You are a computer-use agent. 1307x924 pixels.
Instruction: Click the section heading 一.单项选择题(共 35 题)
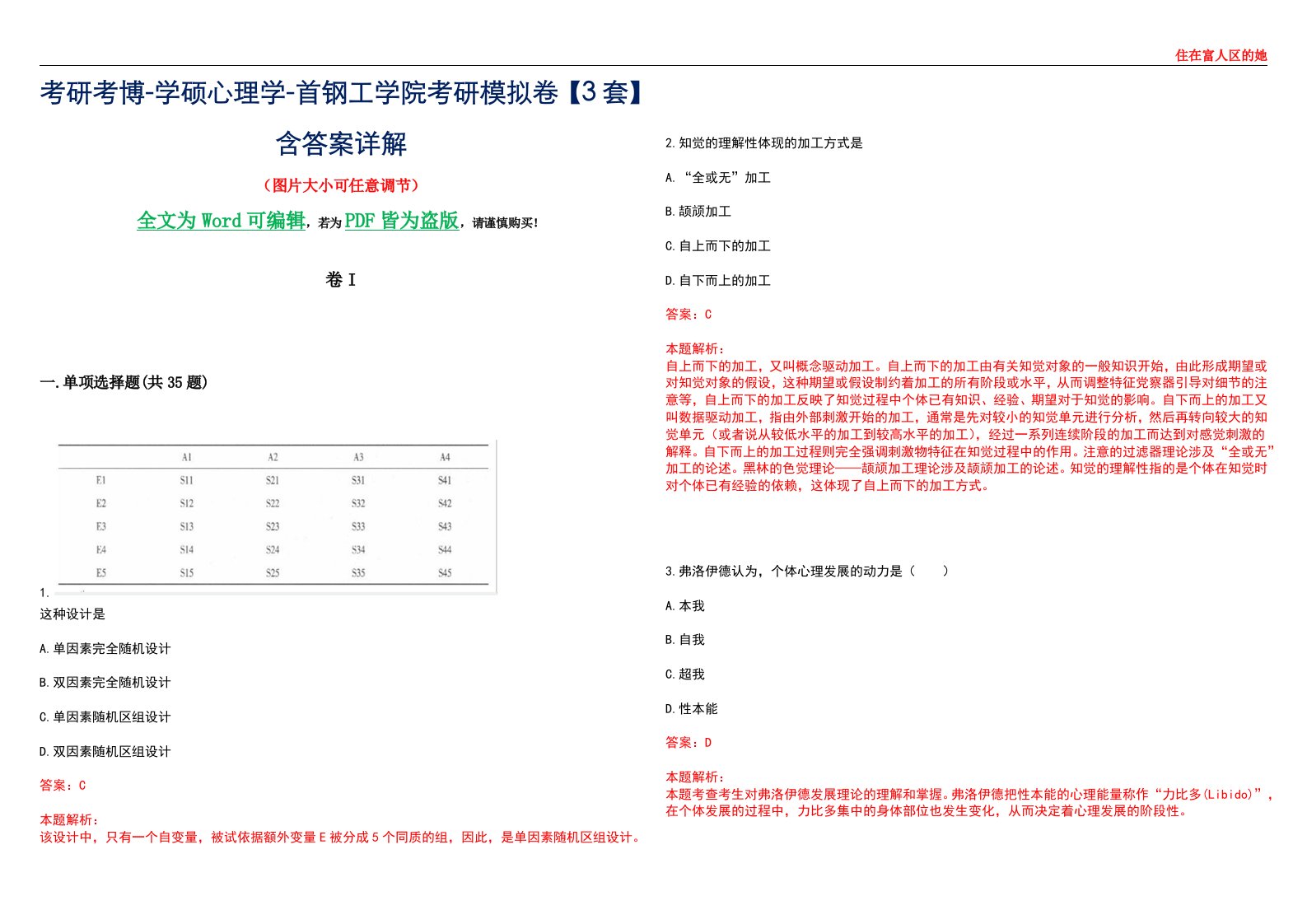(124, 382)
